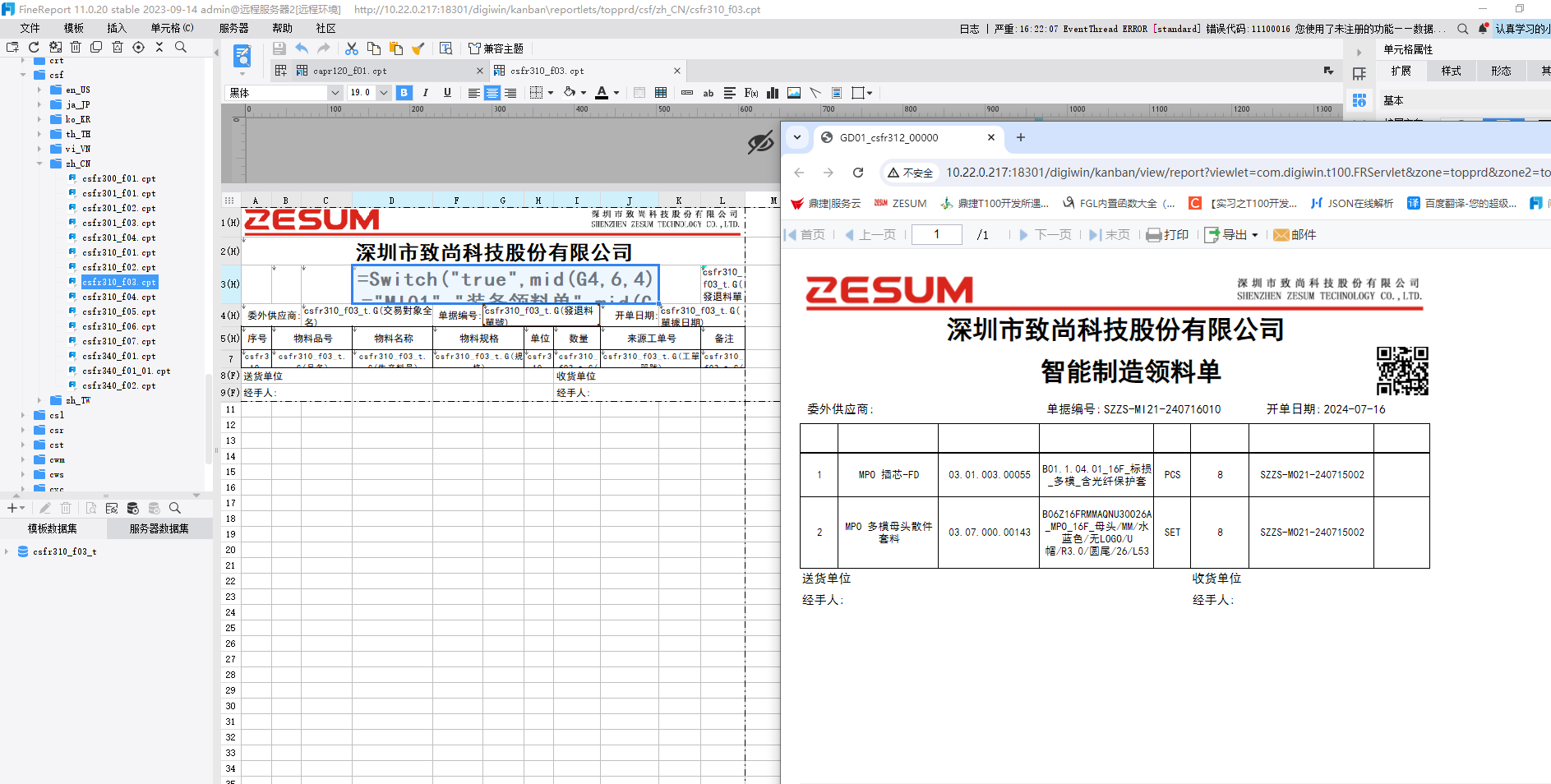Click the font color 'A' swatch

[x=602, y=93]
